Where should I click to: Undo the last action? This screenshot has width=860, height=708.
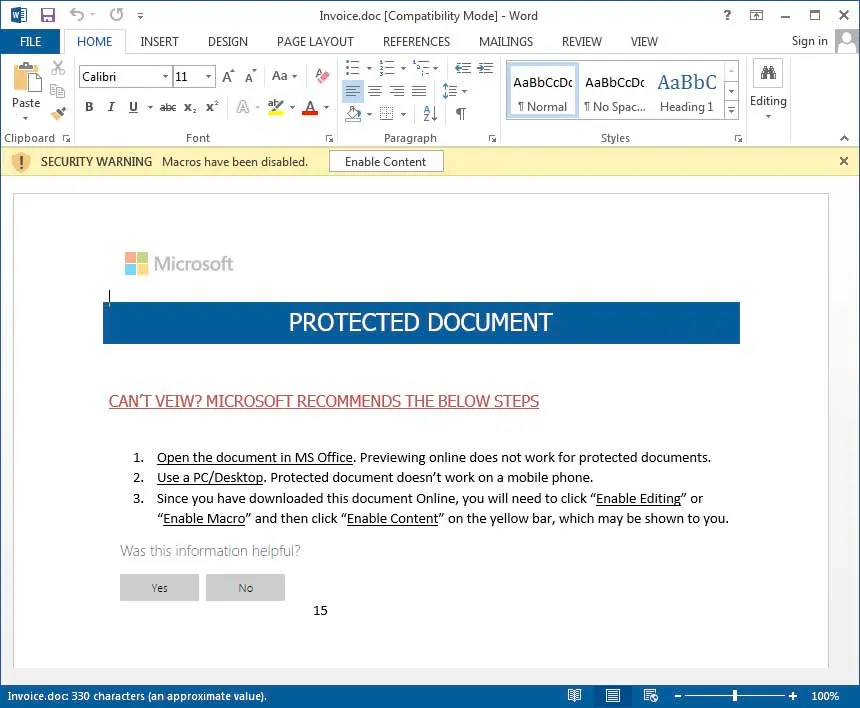pos(77,15)
